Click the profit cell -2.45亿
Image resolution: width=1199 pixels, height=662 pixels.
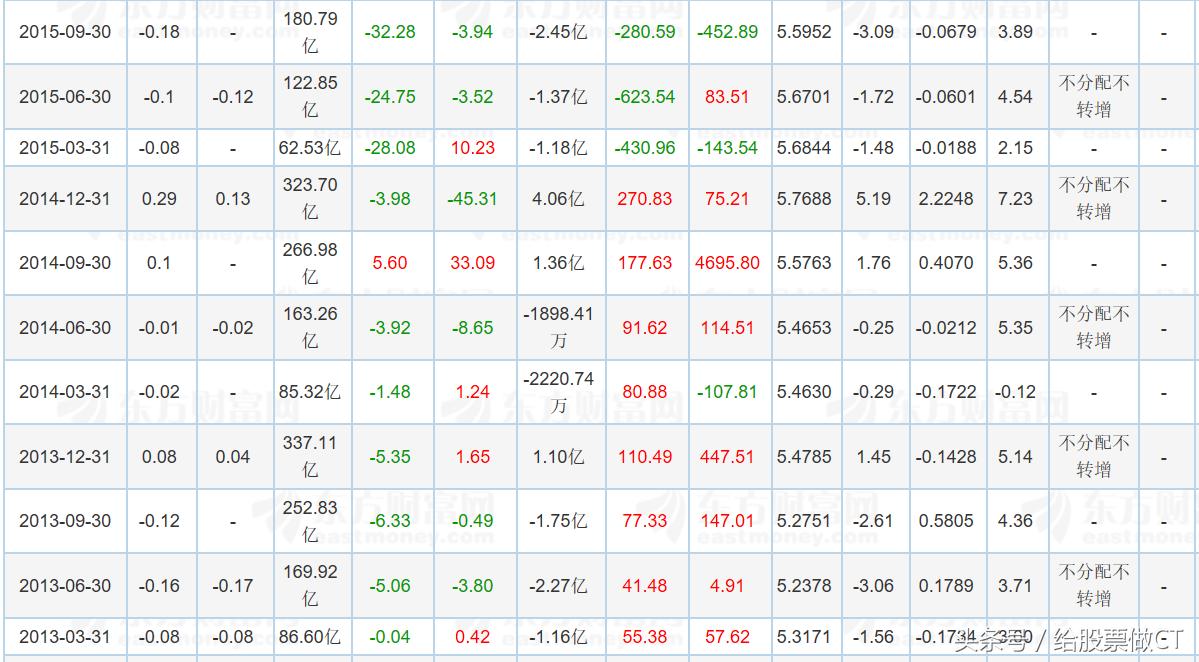(558, 32)
